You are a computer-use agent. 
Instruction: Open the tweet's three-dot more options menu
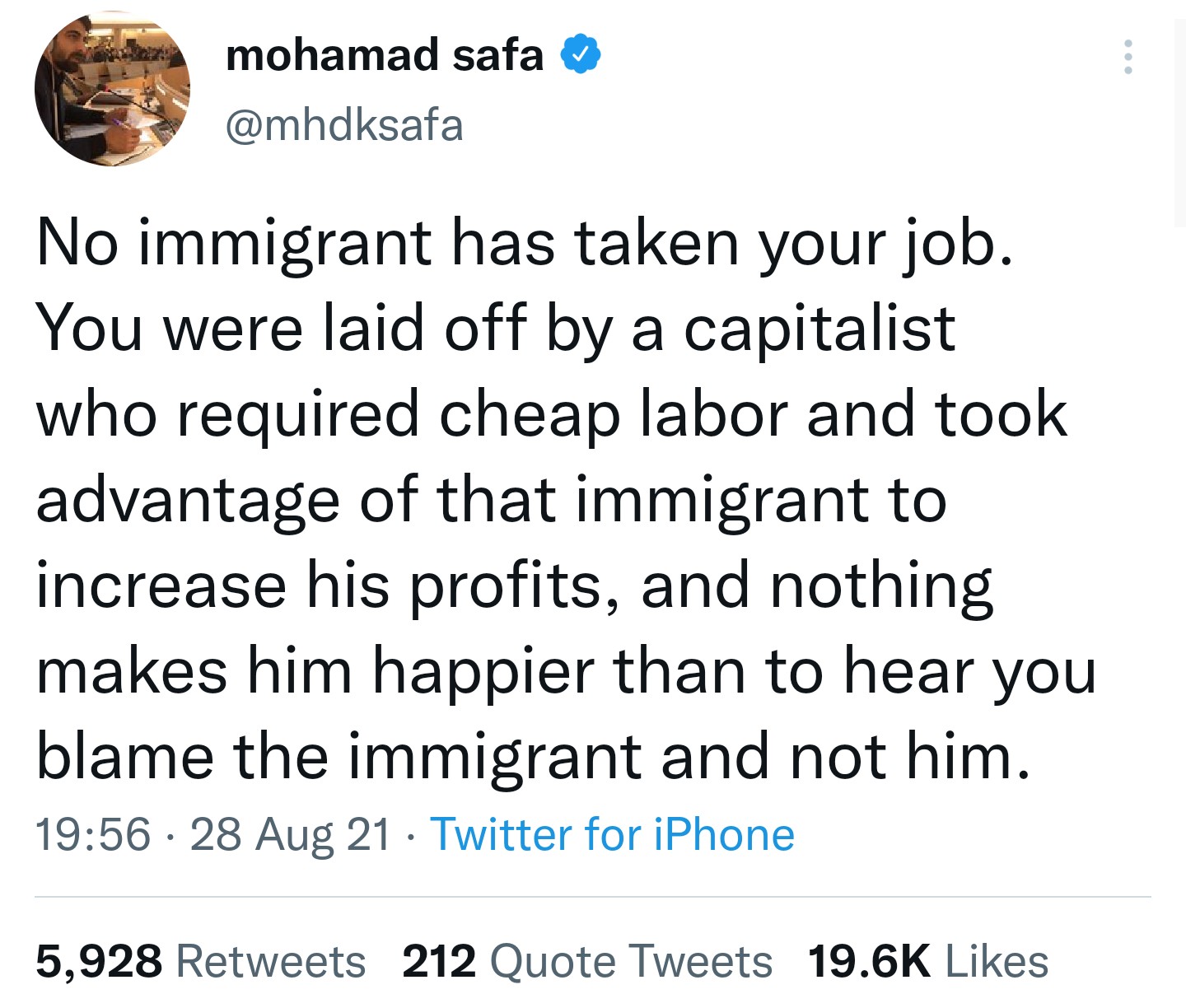[1128, 57]
